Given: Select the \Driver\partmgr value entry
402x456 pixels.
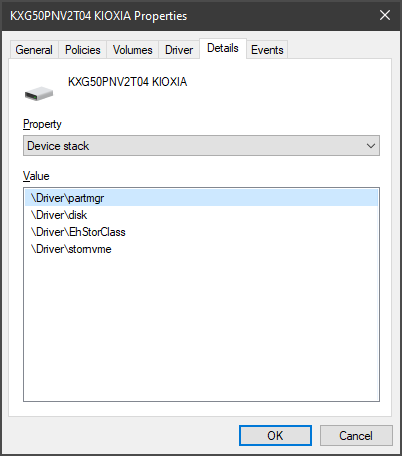Looking at the screenshot, I should [x=201, y=198].
